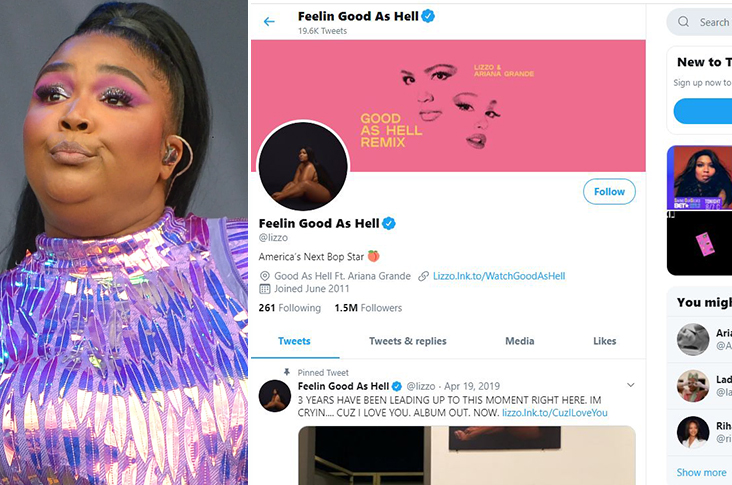Click the Search Twitter field
732x485 pixels.
point(699,21)
